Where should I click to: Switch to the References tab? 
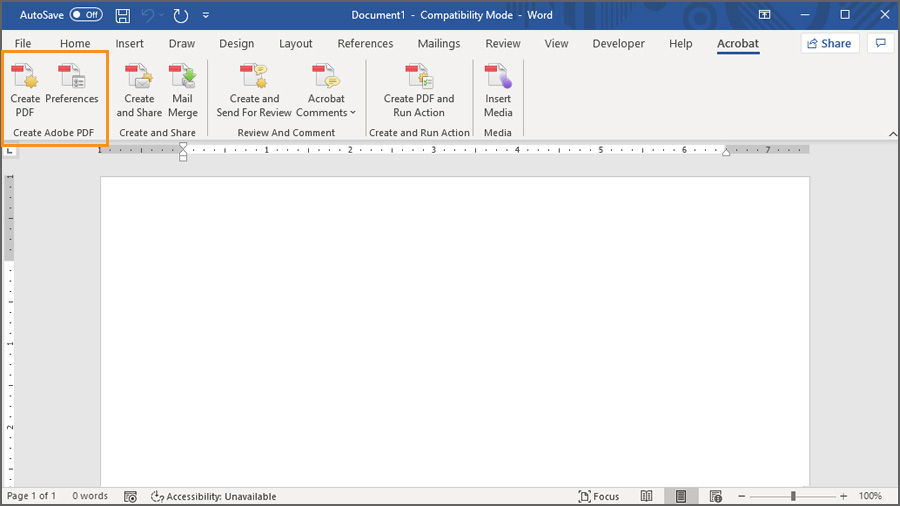[365, 44]
